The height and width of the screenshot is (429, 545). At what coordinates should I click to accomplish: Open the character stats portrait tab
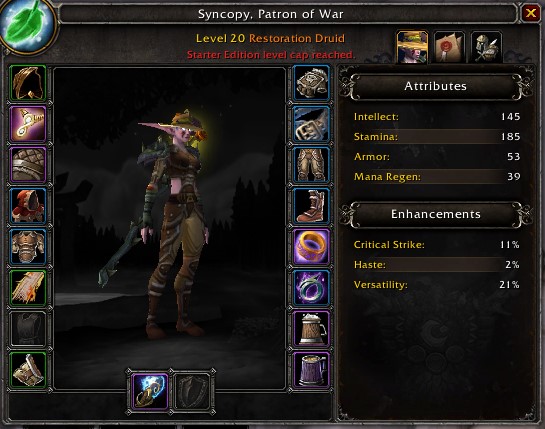[412, 47]
